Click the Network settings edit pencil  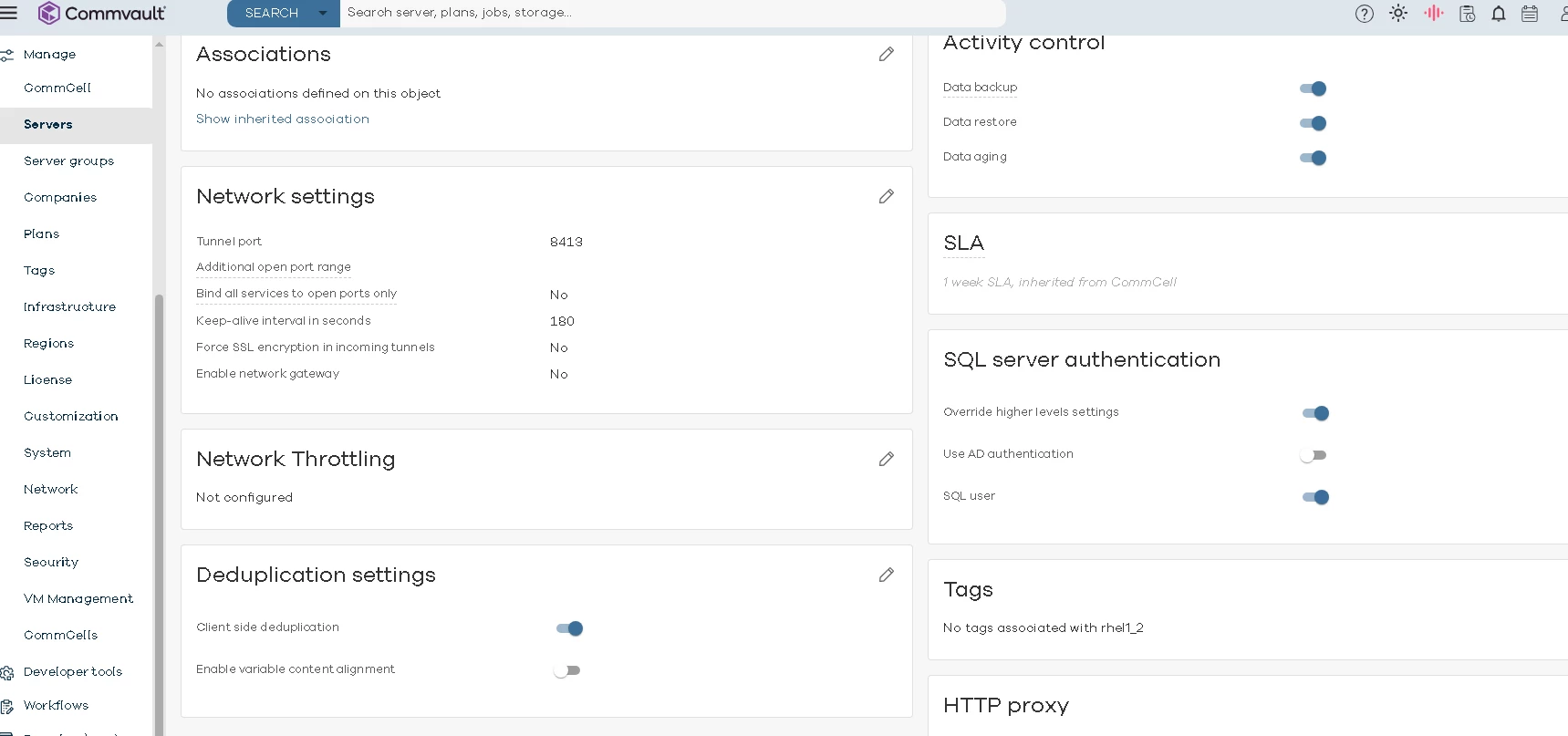click(x=886, y=197)
